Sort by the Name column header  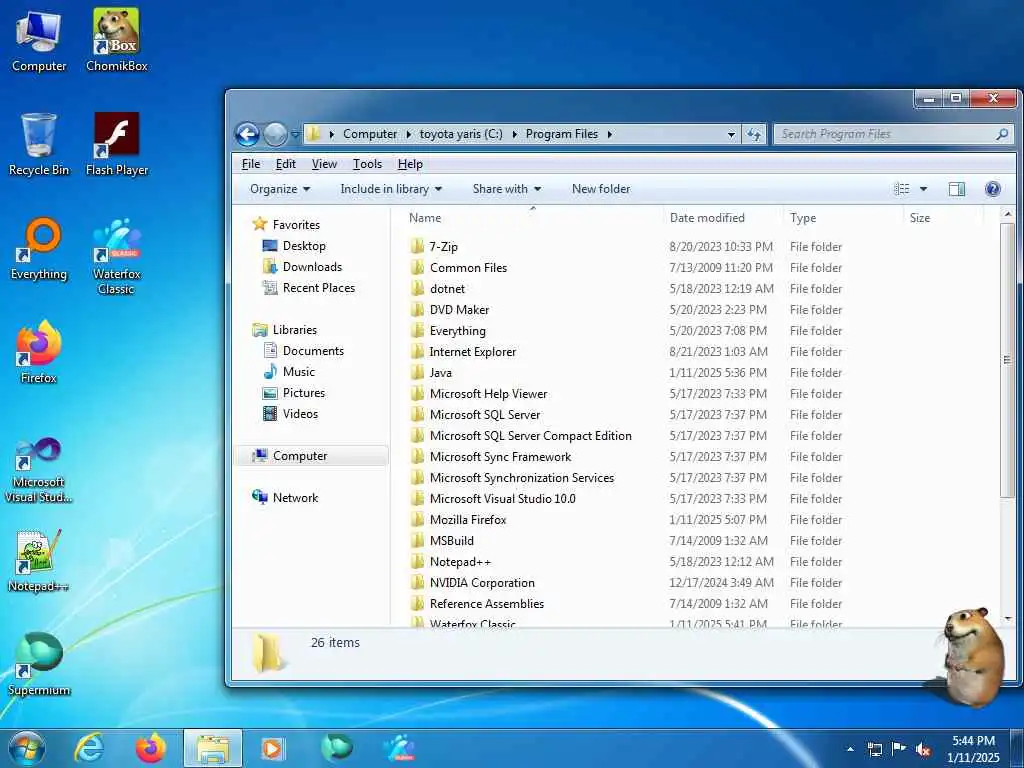click(x=532, y=218)
